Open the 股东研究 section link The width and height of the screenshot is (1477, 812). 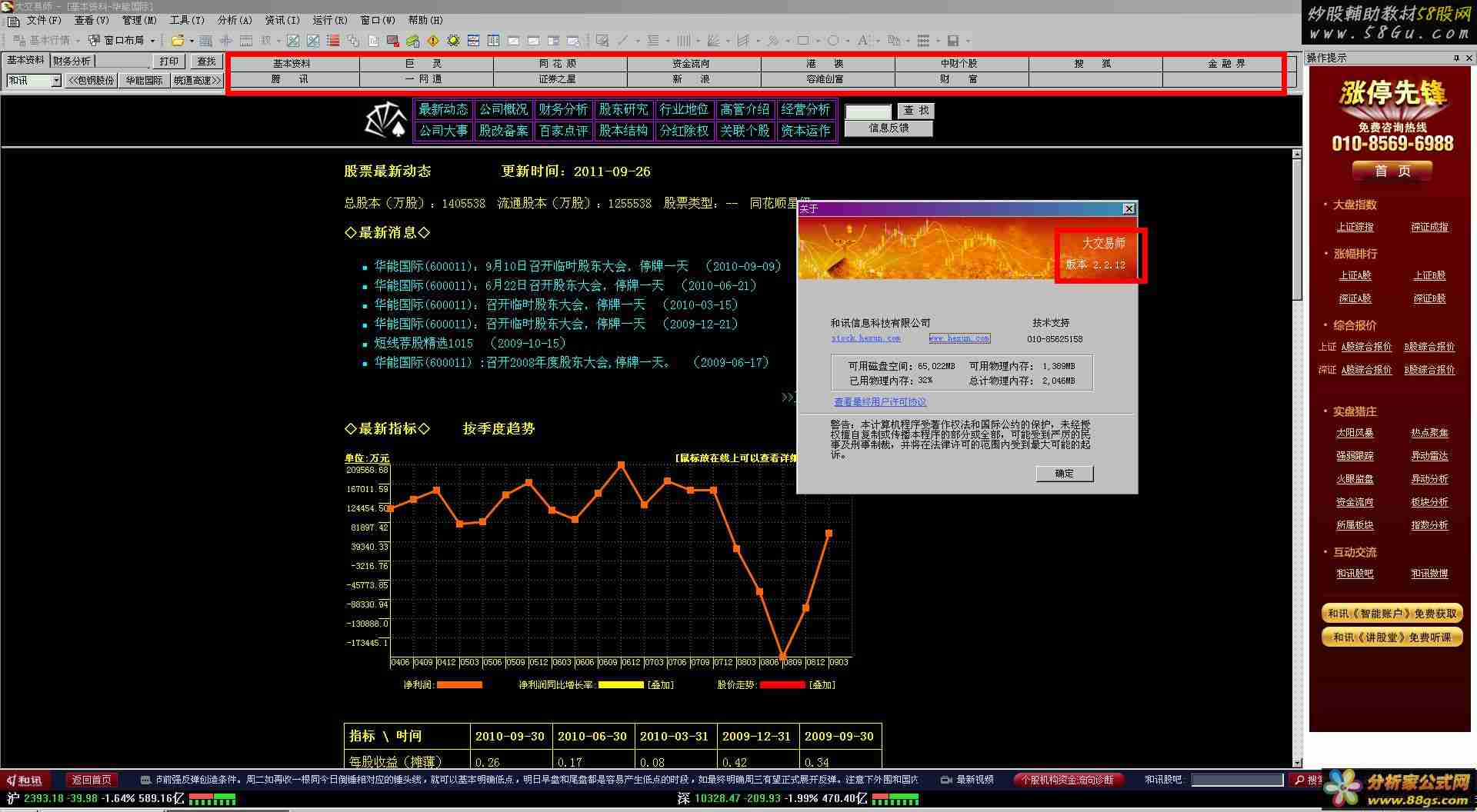click(623, 109)
